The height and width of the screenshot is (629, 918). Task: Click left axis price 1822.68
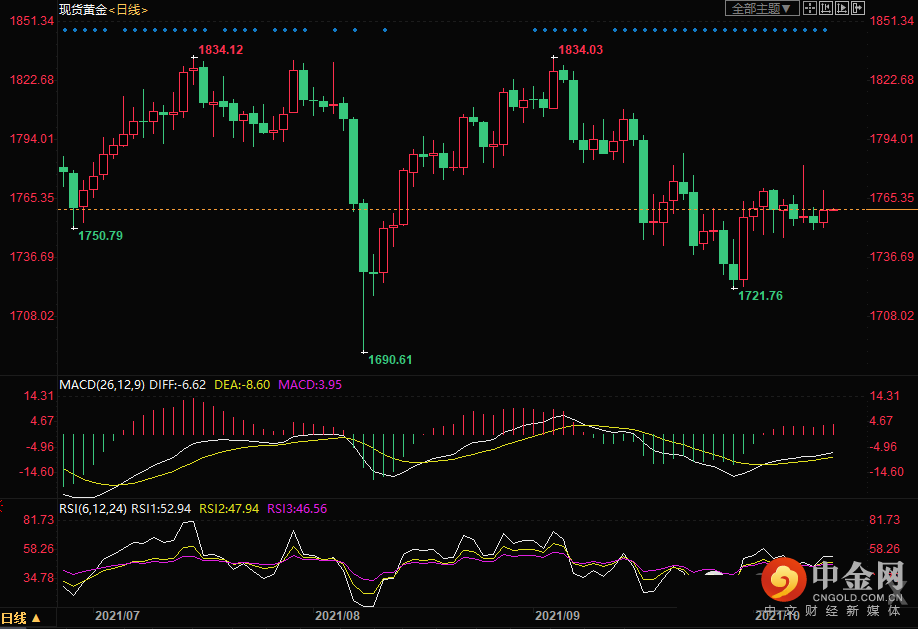click(32, 80)
